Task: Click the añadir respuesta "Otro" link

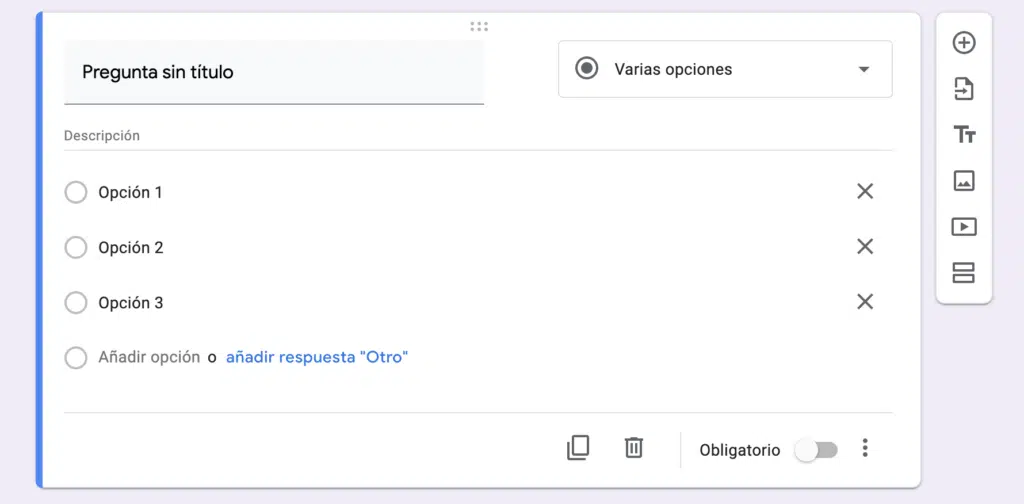Action: (317, 357)
